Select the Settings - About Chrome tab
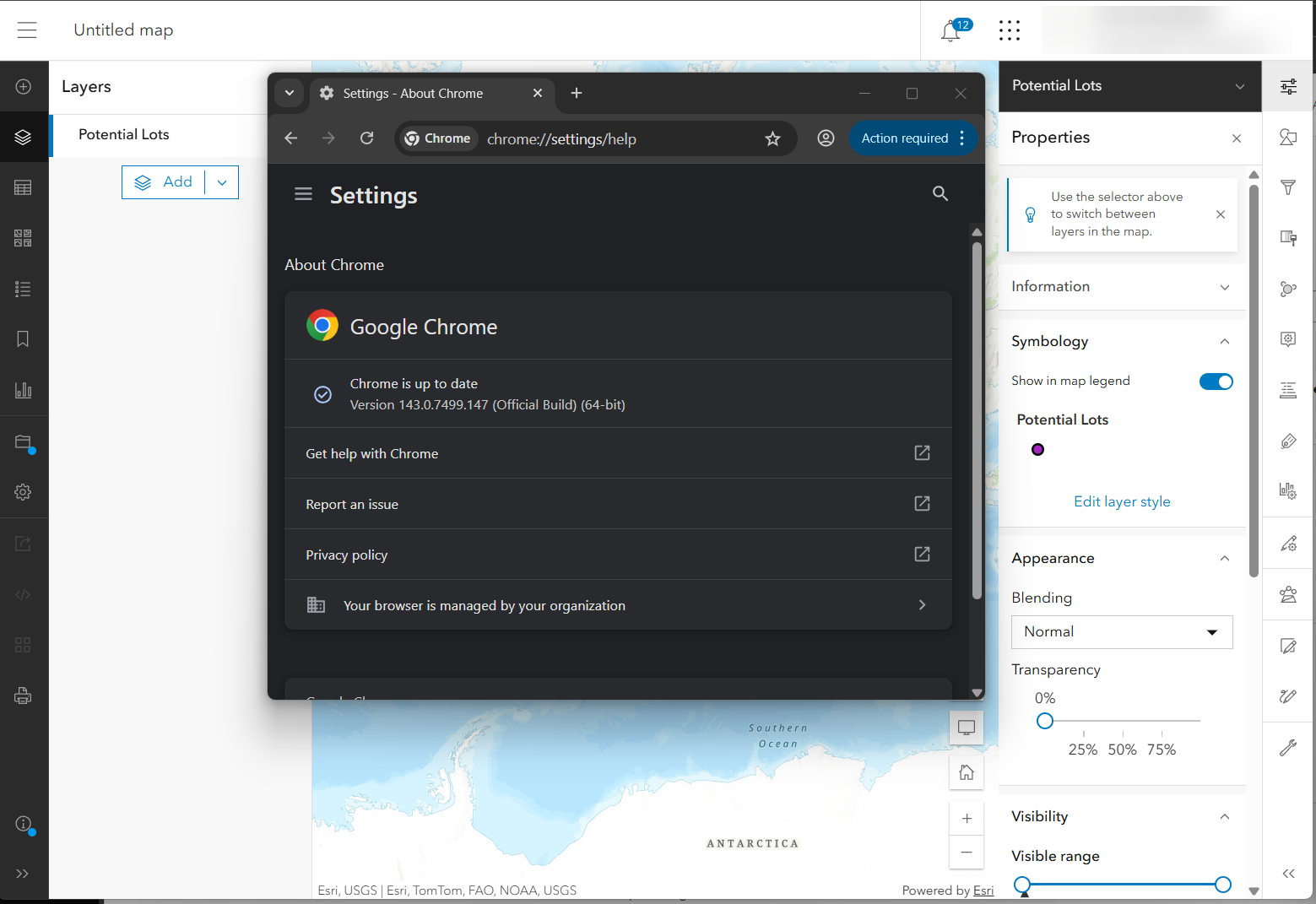 point(432,94)
